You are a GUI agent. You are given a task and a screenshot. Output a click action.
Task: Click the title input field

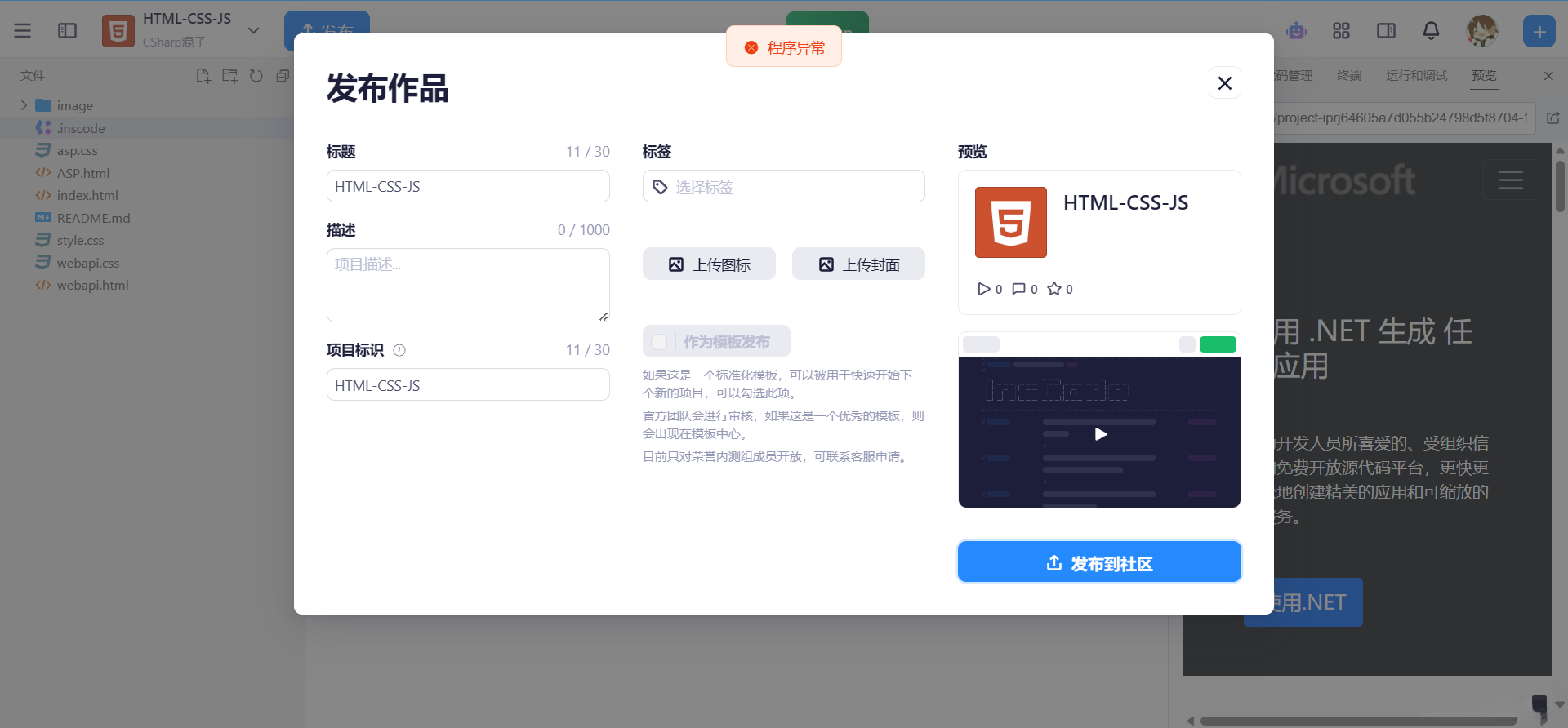(x=468, y=186)
